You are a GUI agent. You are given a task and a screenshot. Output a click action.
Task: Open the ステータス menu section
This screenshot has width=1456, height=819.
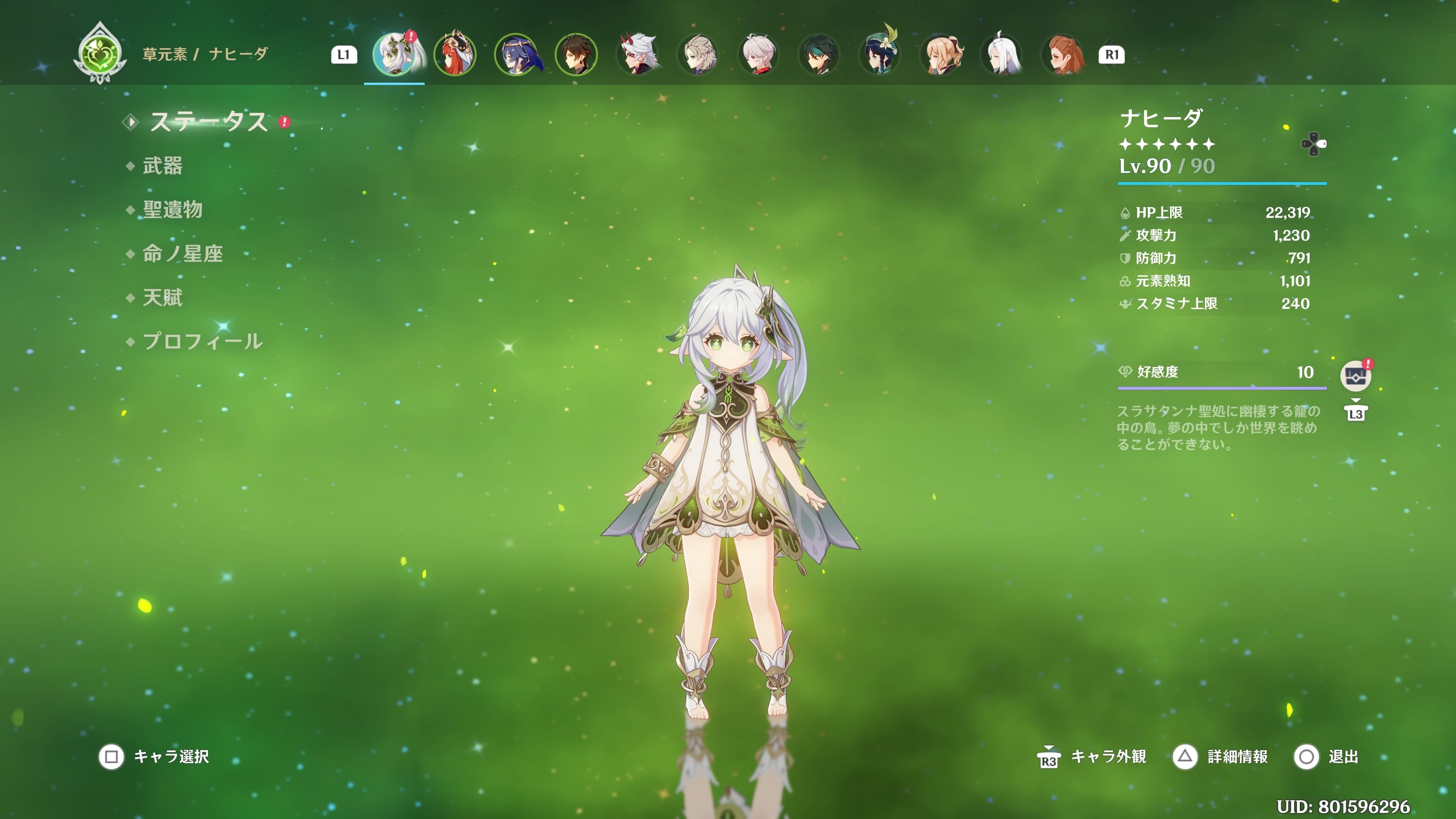pos(208,121)
